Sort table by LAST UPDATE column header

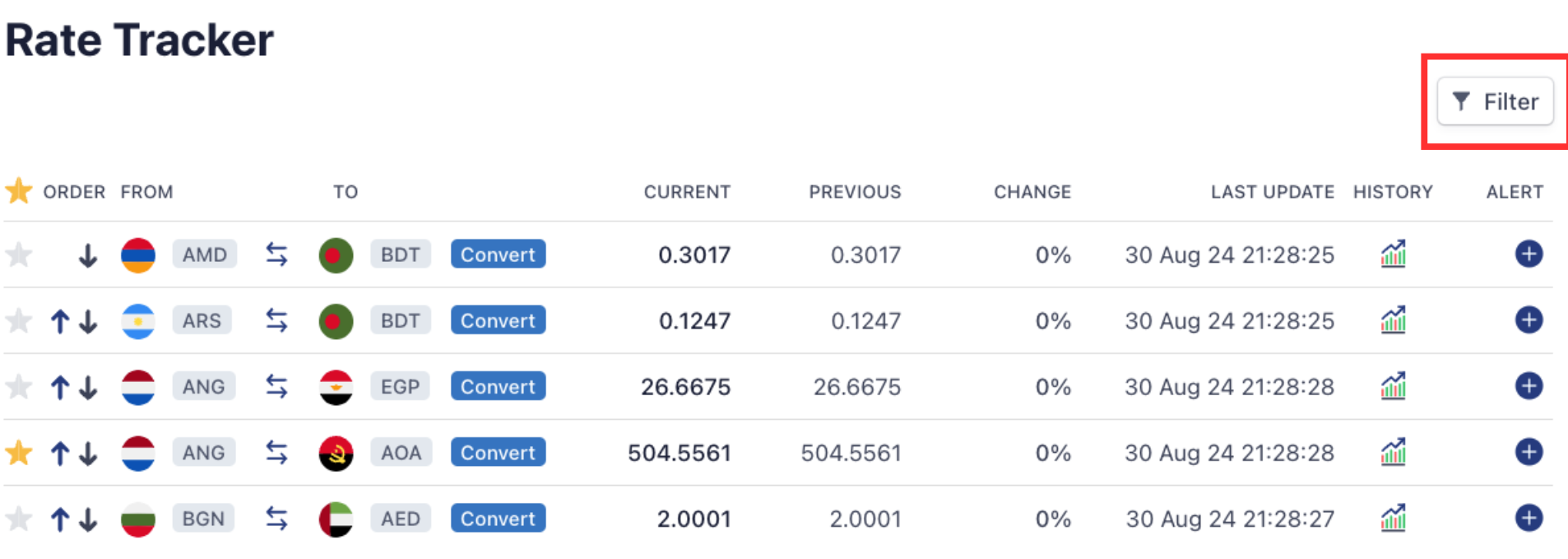[x=1272, y=192]
